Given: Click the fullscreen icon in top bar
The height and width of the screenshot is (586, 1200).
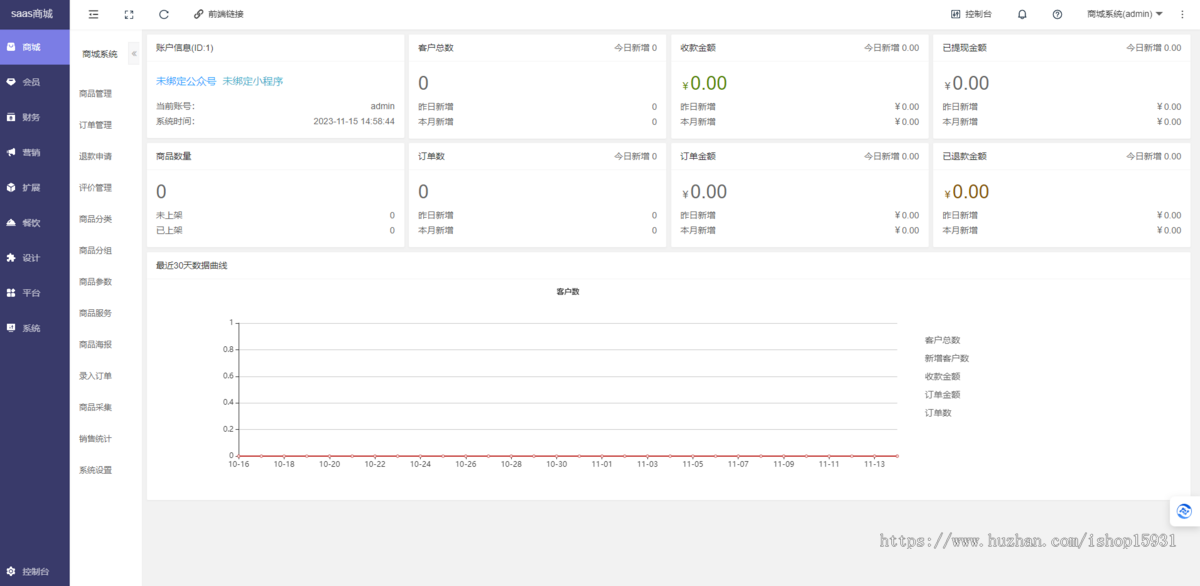Looking at the screenshot, I should [x=129, y=15].
